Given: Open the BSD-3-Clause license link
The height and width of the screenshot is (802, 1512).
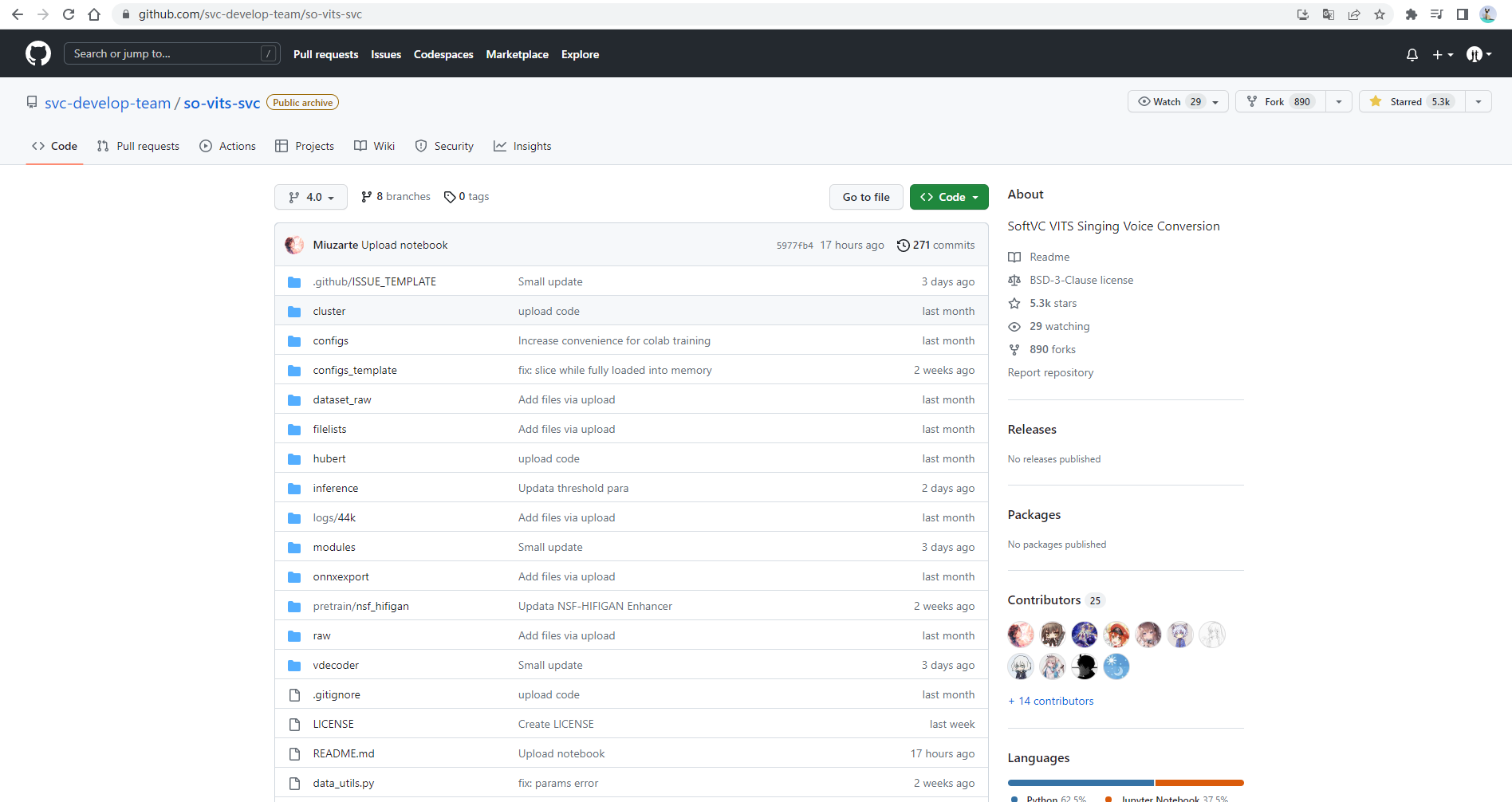Looking at the screenshot, I should pos(1081,281).
